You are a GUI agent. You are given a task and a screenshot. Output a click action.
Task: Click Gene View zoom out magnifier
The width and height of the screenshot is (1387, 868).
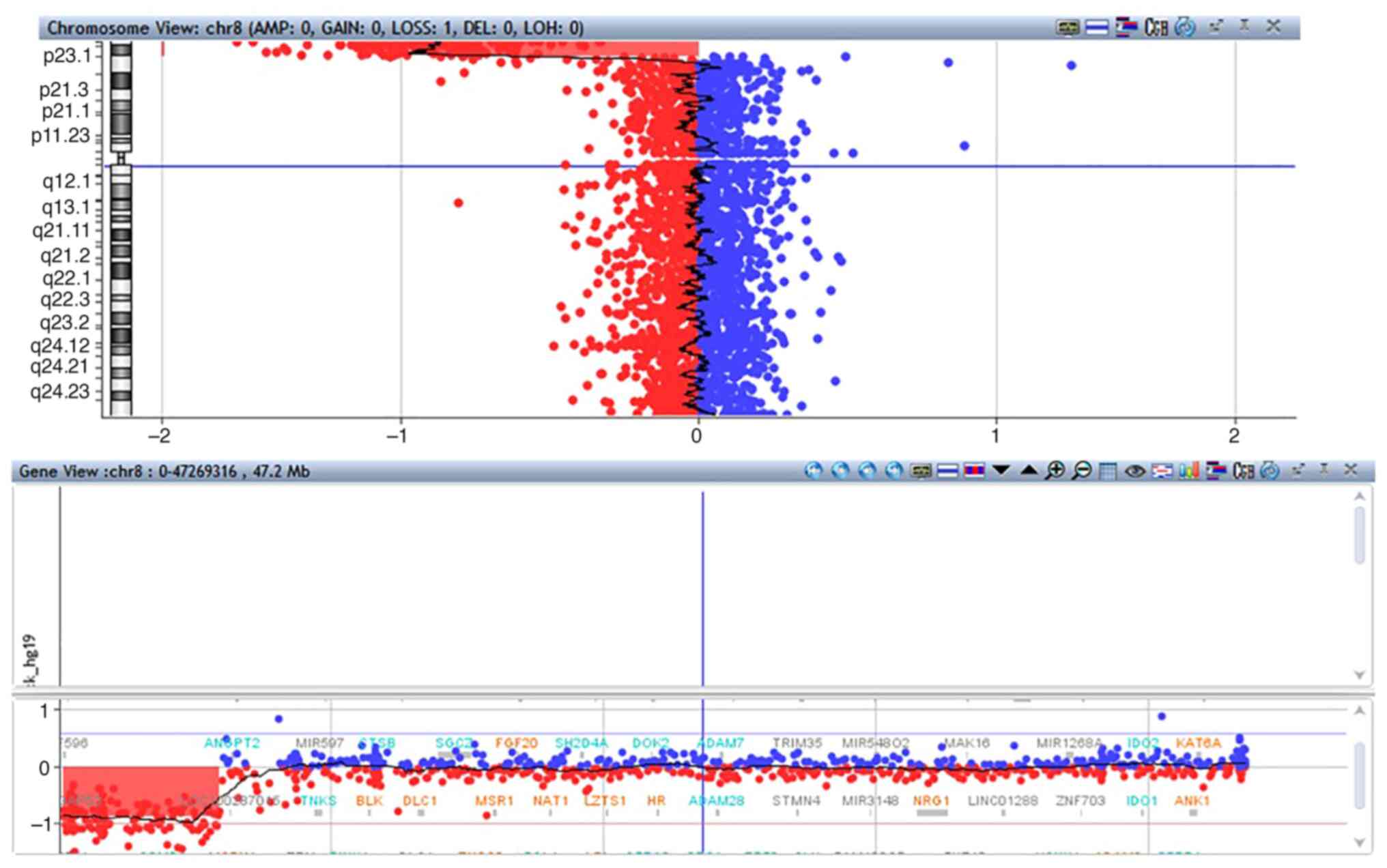pyautogui.click(x=1082, y=471)
